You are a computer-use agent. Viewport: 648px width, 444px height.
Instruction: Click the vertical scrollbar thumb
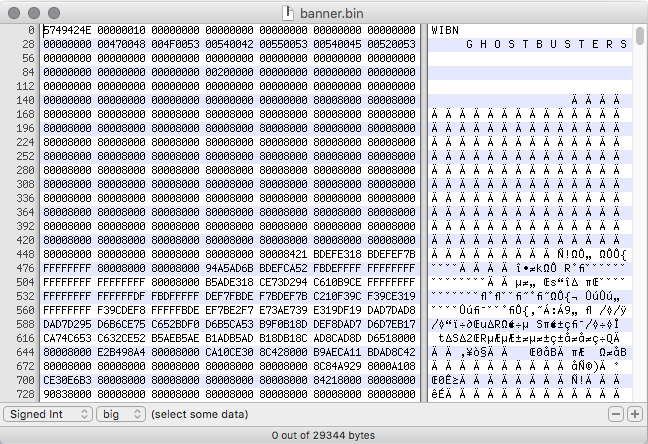[640, 36]
